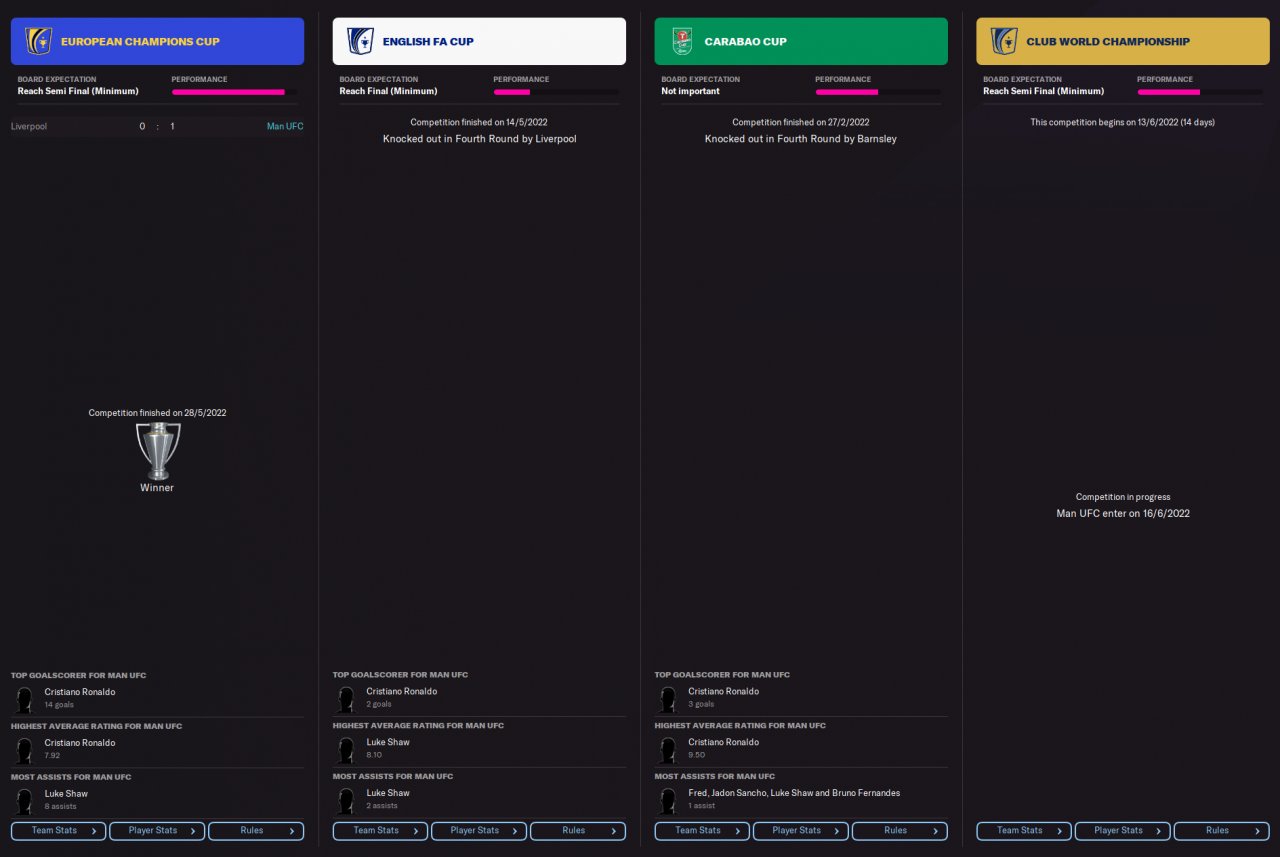Image resolution: width=1280 pixels, height=857 pixels.
Task: Click Cristiano Ronaldo name with 9.50 rating
Action: (x=724, y=743)
